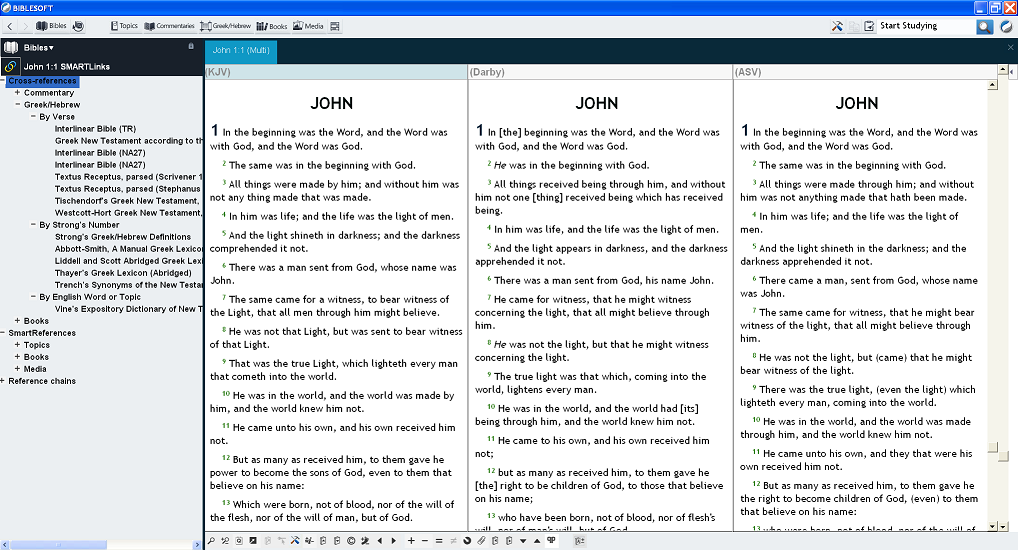The width and height of the screenshot is (1018, 550).
Task: Expand the Commentary tree node
Action: tap(18, 93)
